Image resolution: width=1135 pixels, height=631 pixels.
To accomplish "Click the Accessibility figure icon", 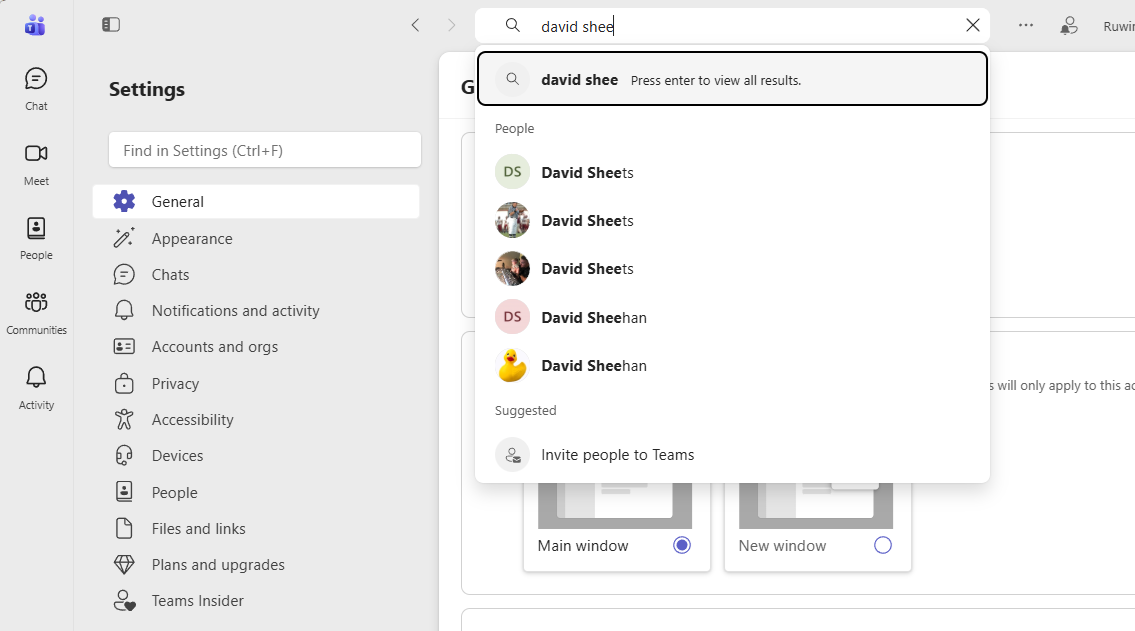I will (125, 419).
